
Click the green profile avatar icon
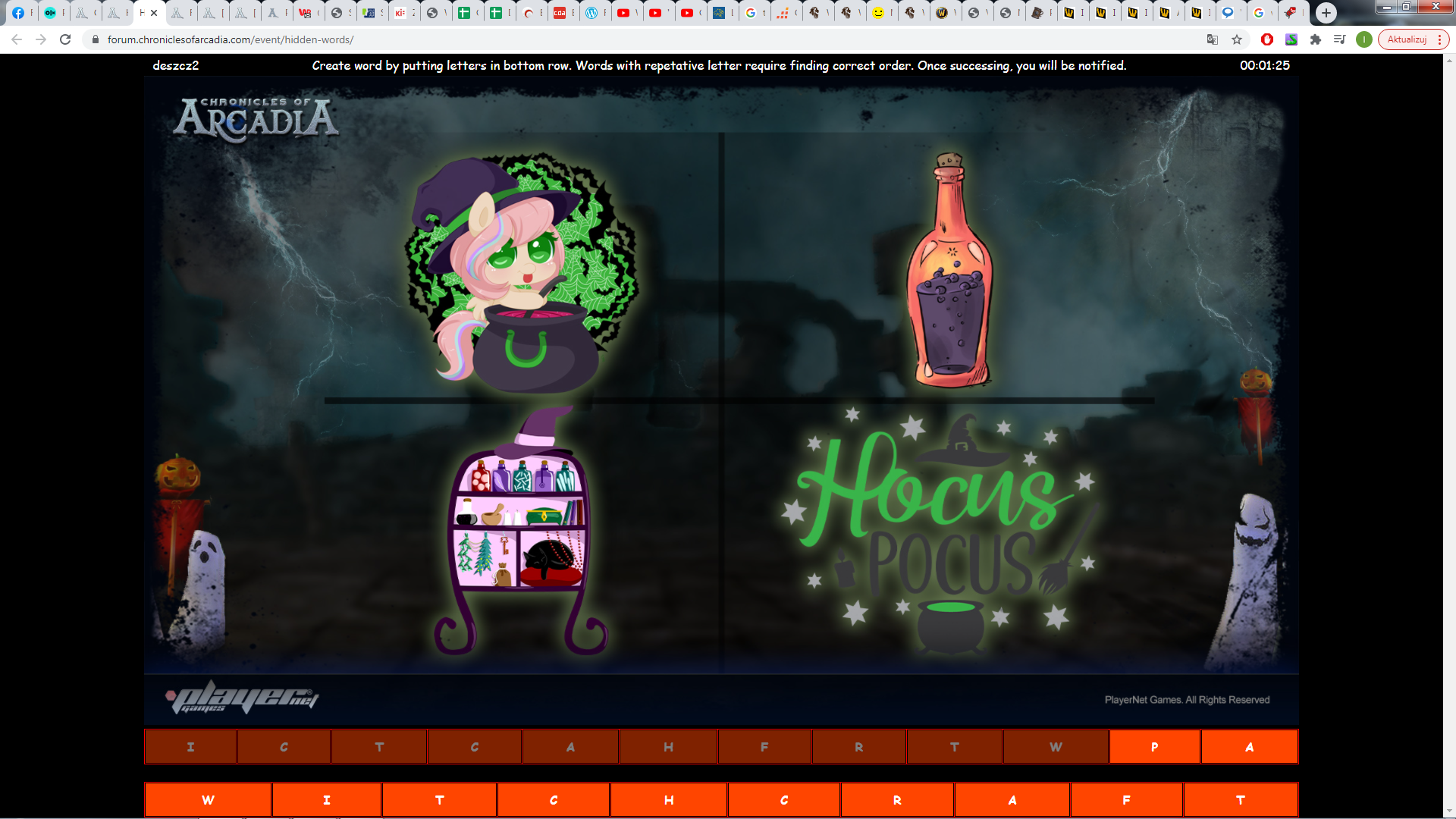[x=1363, y=39]
